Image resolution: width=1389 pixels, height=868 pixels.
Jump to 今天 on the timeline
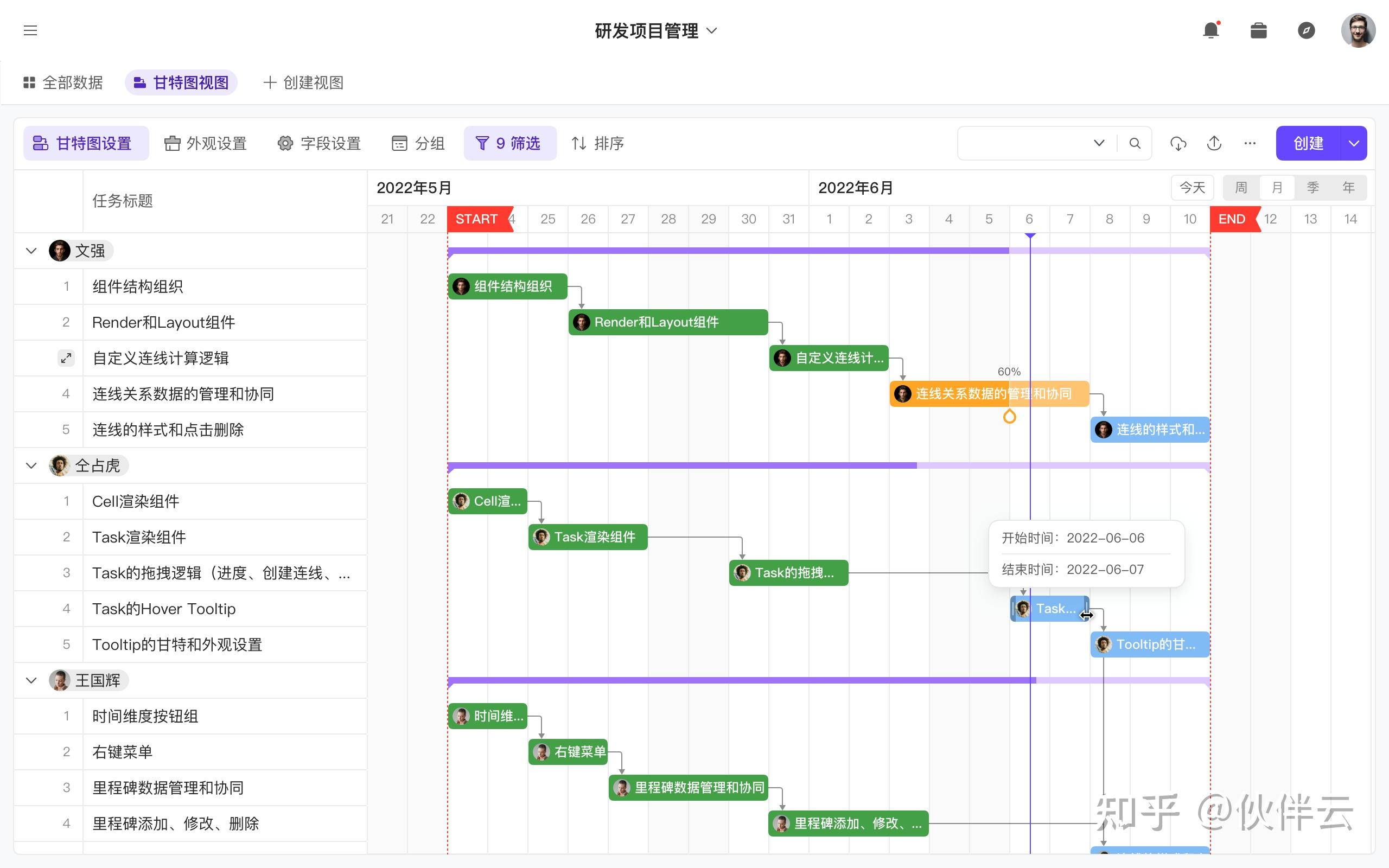[1192, 188]
